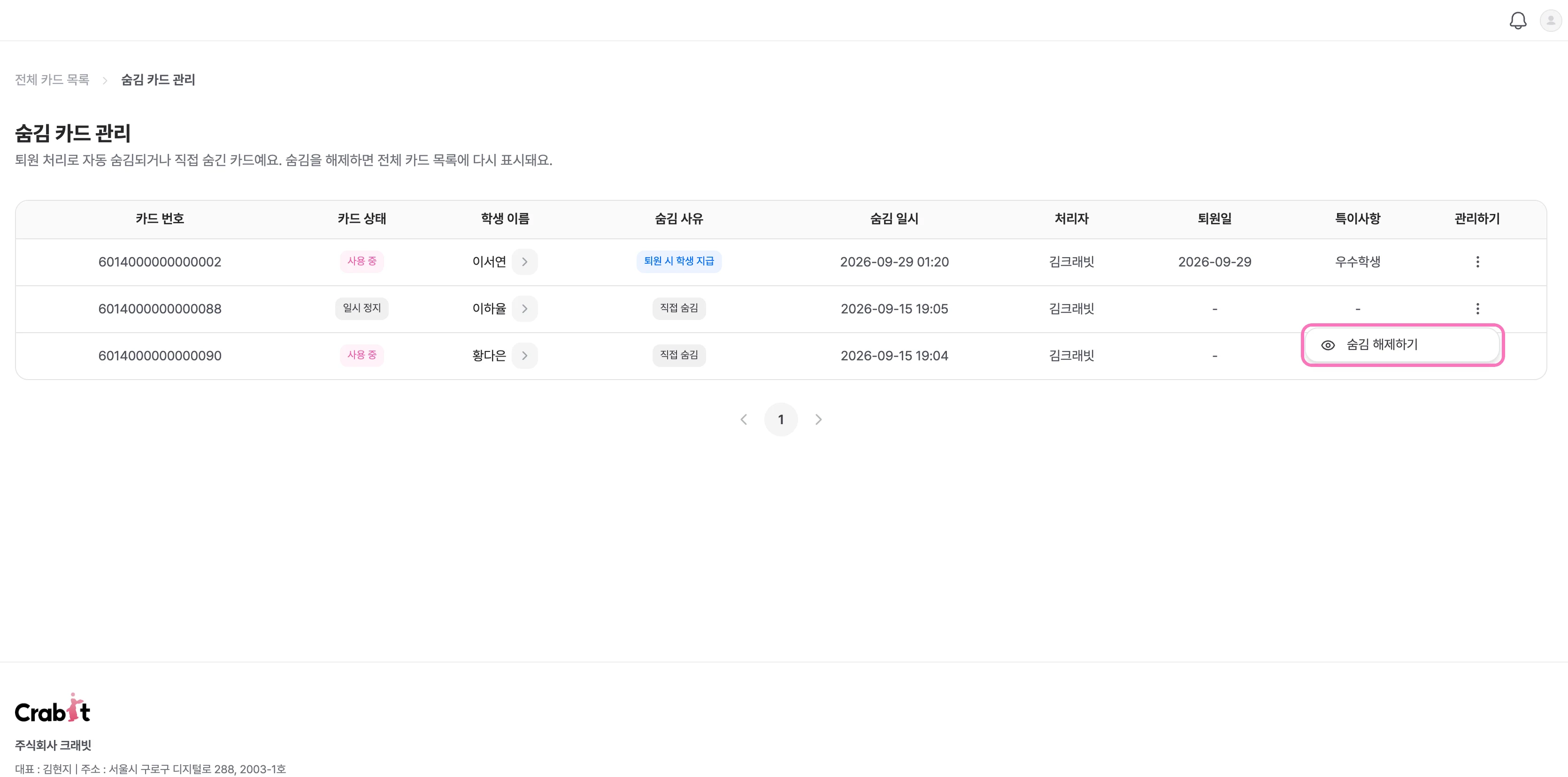Click the 숨김 카드 관리 breadcrumb
Viewport: 1568px width, 777px height.
158,80
